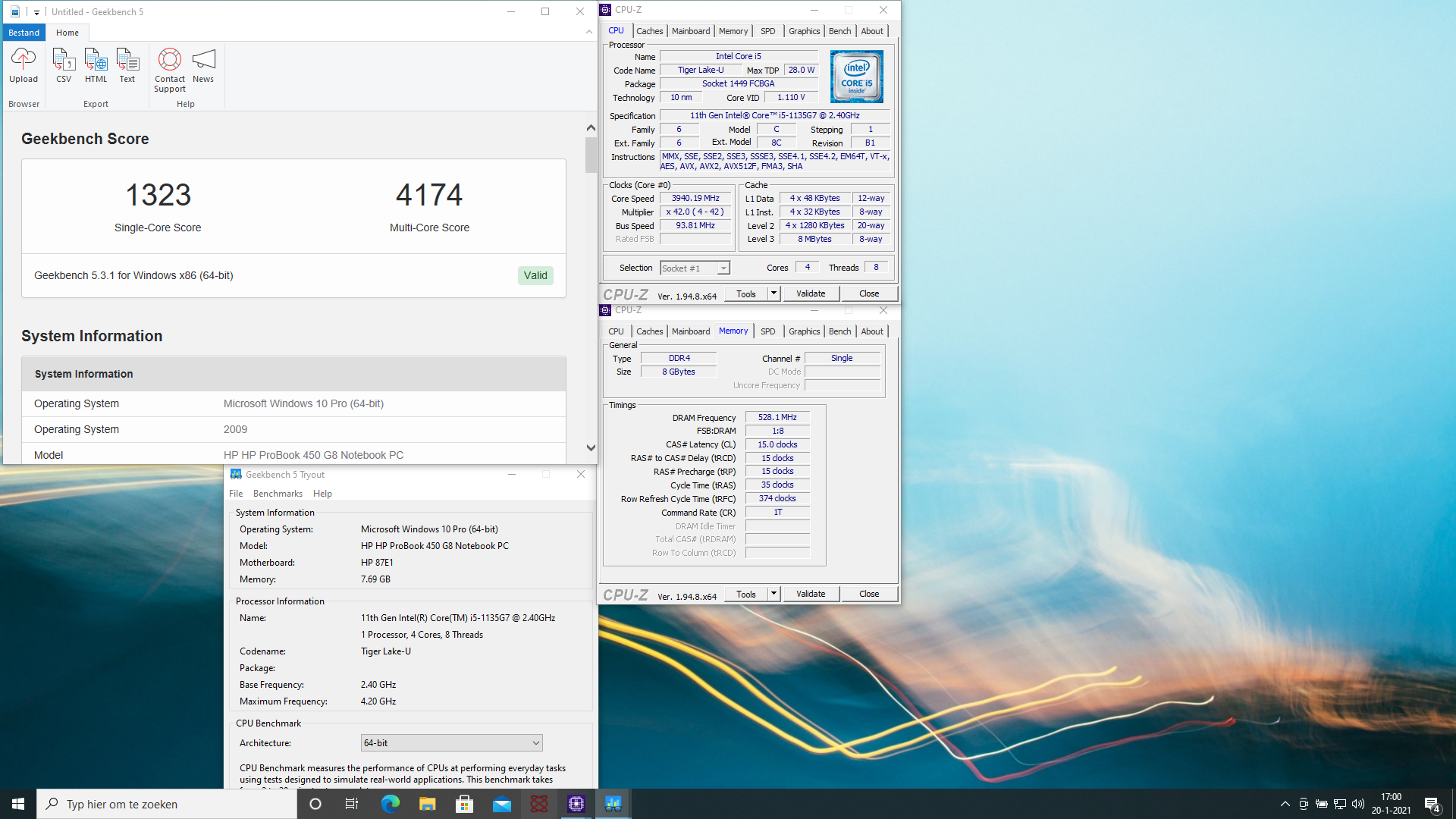The width and height of the screenshot is (1456, 819).
Task: Open Graphics tab in top CPU-Z window
Action: tap(805, 31)
